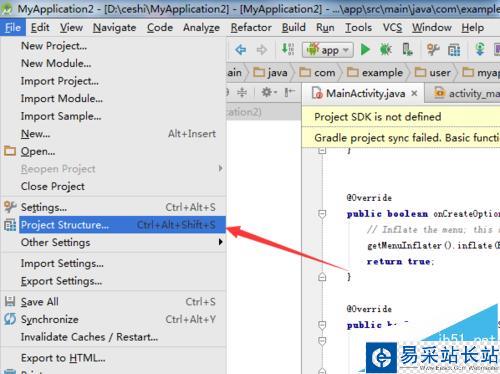Screen dimensions: 500x374
Task: Choose Import Settings... menu entry
Action: pos(113,263)
